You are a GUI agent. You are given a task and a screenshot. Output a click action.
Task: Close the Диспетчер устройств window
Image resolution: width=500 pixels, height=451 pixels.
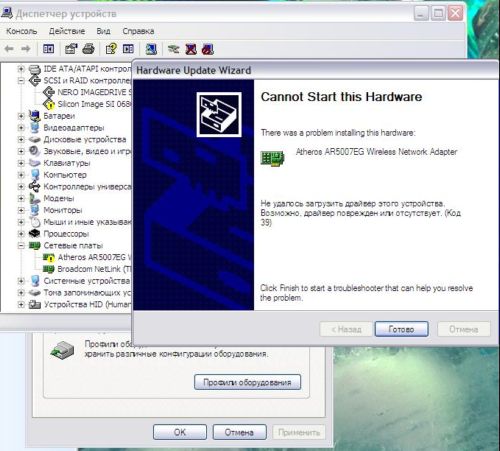[455, 13]
